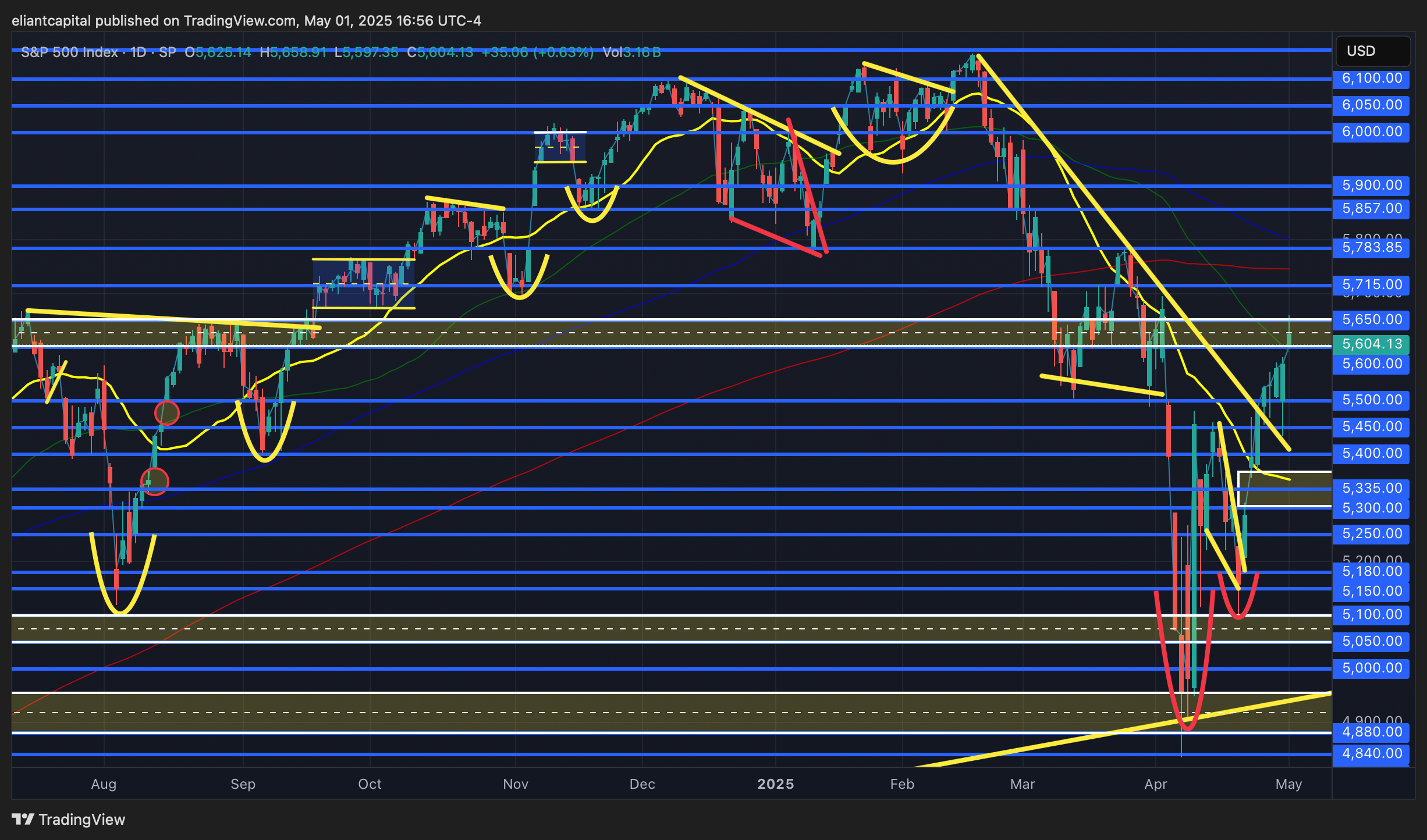Click the TradingView logo at bottom left
The width and height of the screenshot is (1427, 840).
pos(69,819)
